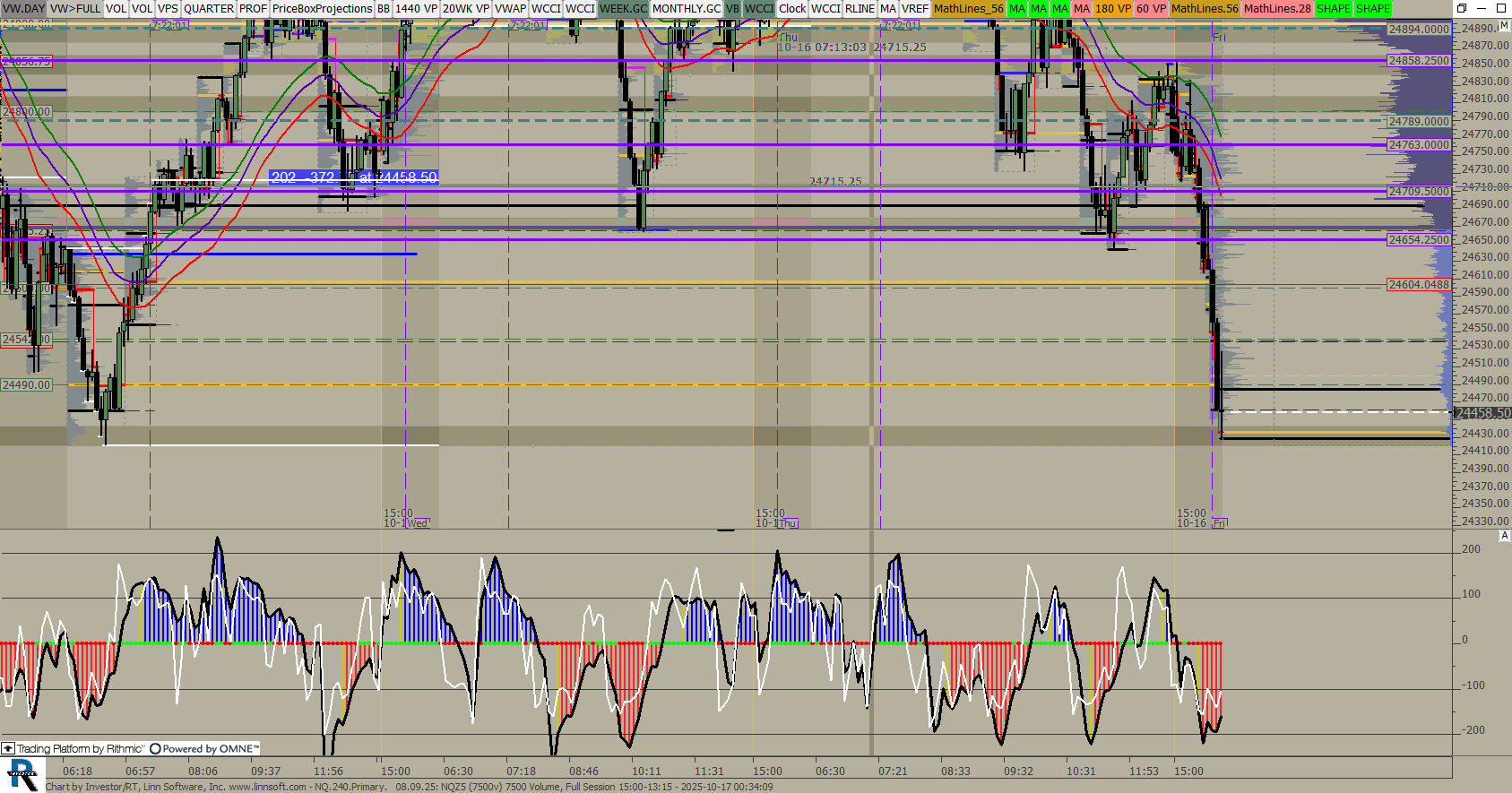This screenshot has height=793, width=1512.
Task: Toggle the BB indicator button
Action: [x=383, y=8]
